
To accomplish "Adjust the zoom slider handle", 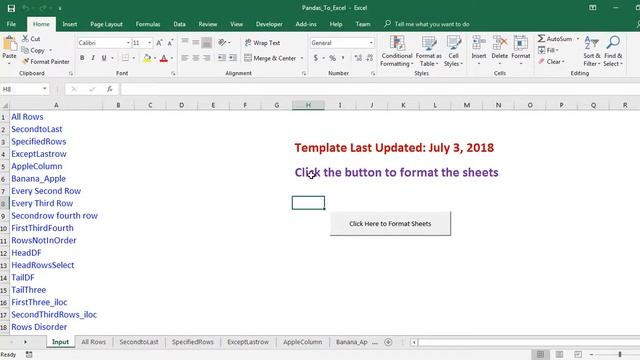I will (x=620, y=354).
